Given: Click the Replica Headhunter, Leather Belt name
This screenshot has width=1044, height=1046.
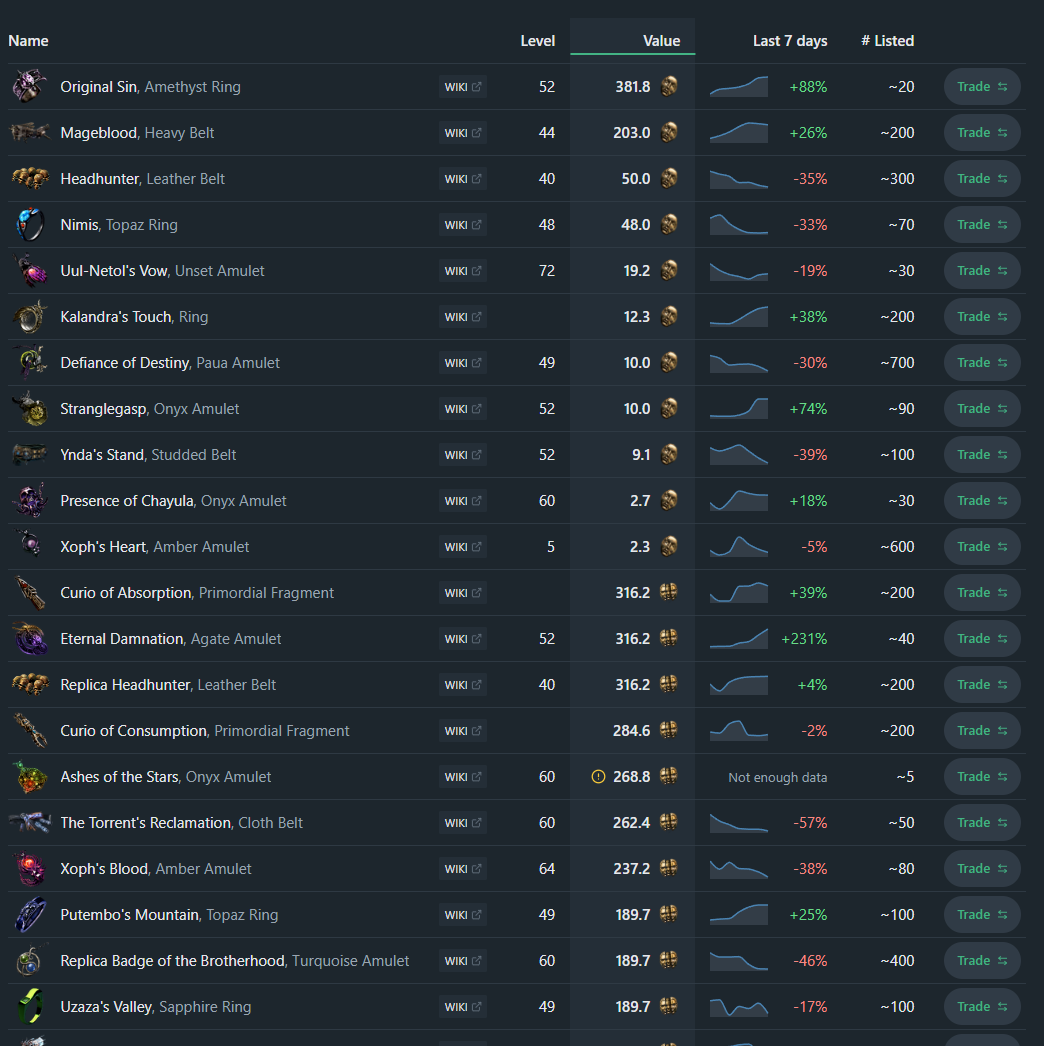Looking at the screenshot, I should tap(168, 685).
